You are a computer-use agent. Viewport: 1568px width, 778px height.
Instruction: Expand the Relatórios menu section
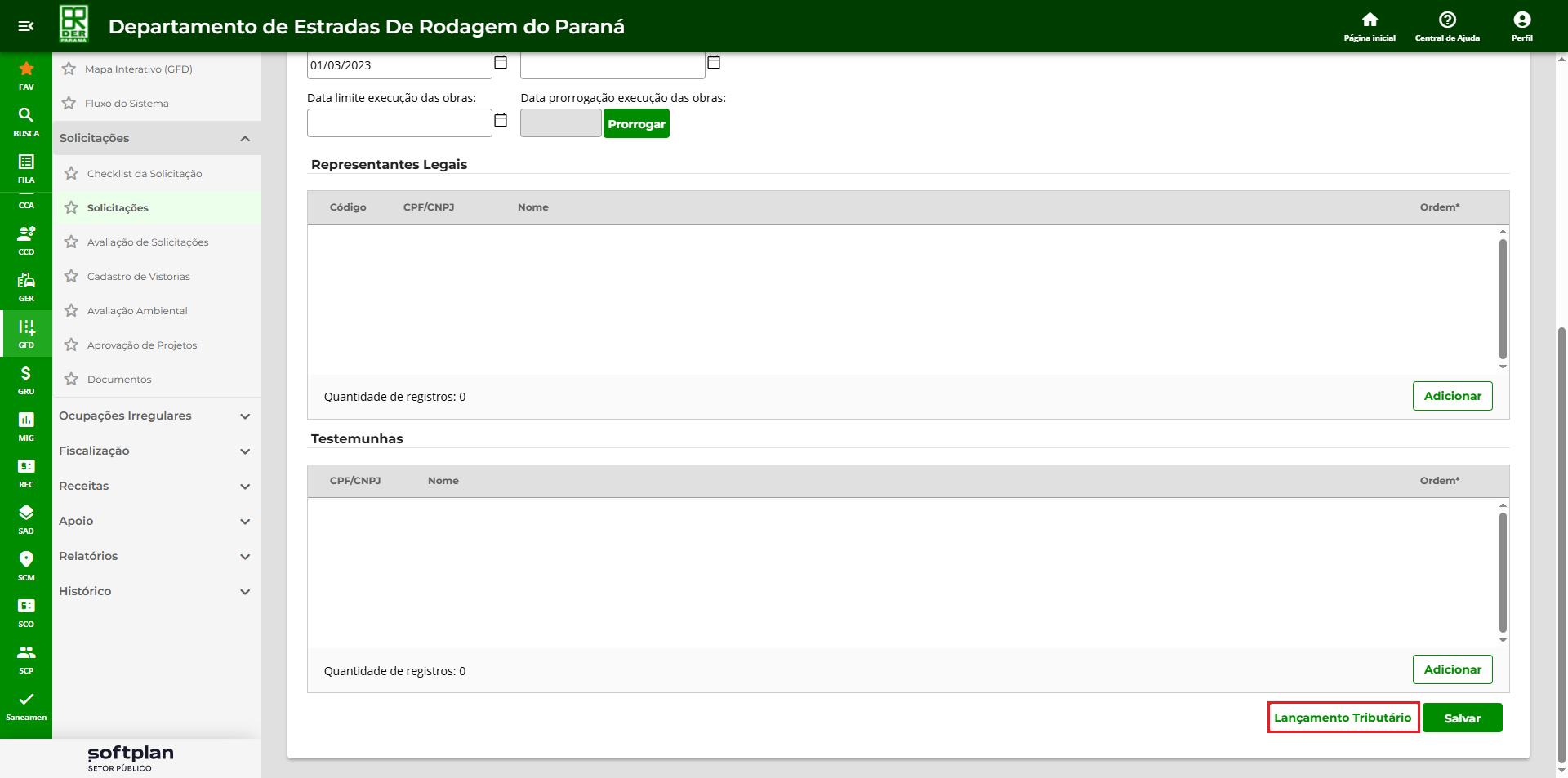click(x=245, y=557)
